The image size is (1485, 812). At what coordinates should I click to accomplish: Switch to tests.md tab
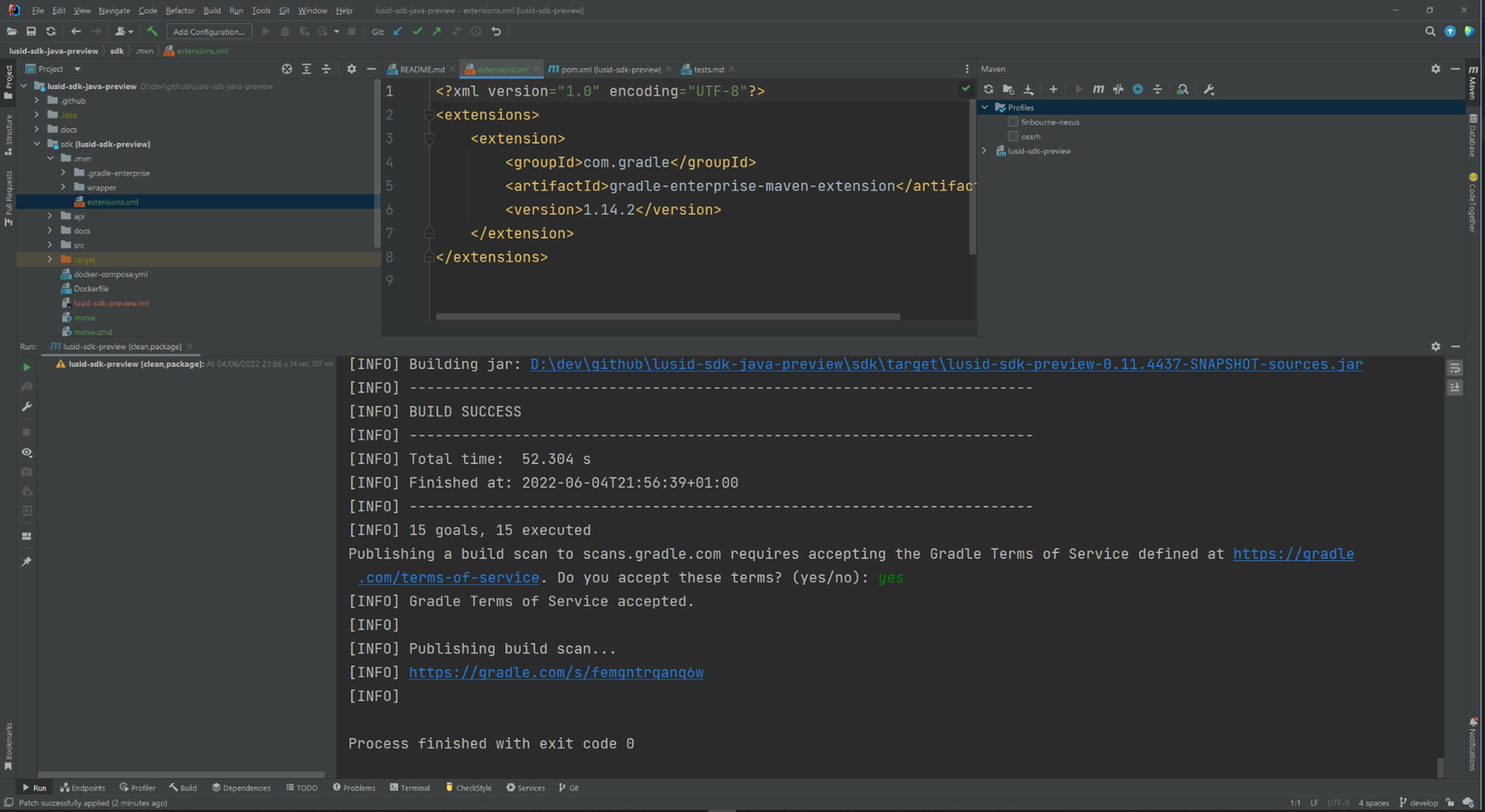click(x=708, y=69)
